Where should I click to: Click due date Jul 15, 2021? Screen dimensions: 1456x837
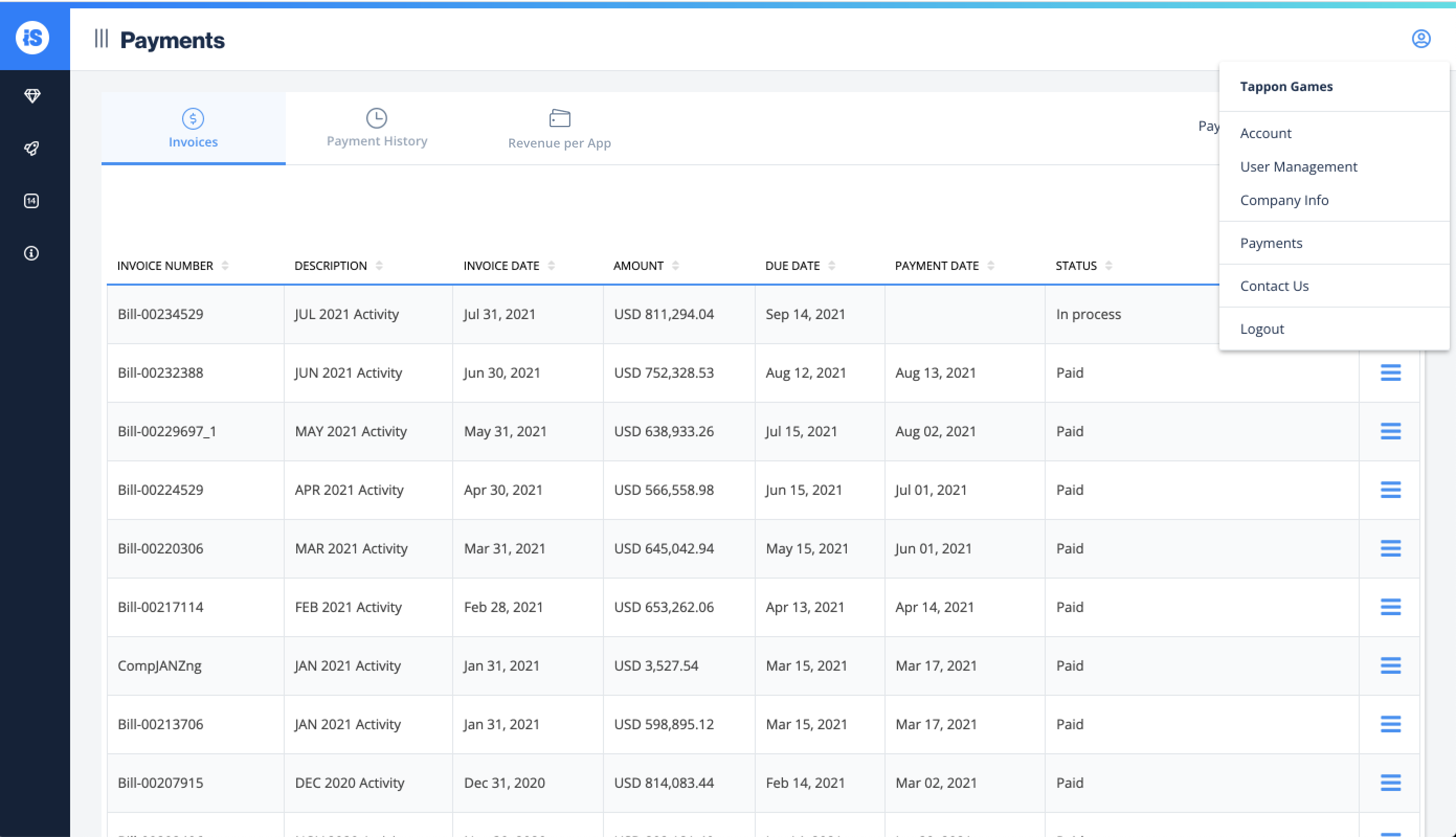801,431
